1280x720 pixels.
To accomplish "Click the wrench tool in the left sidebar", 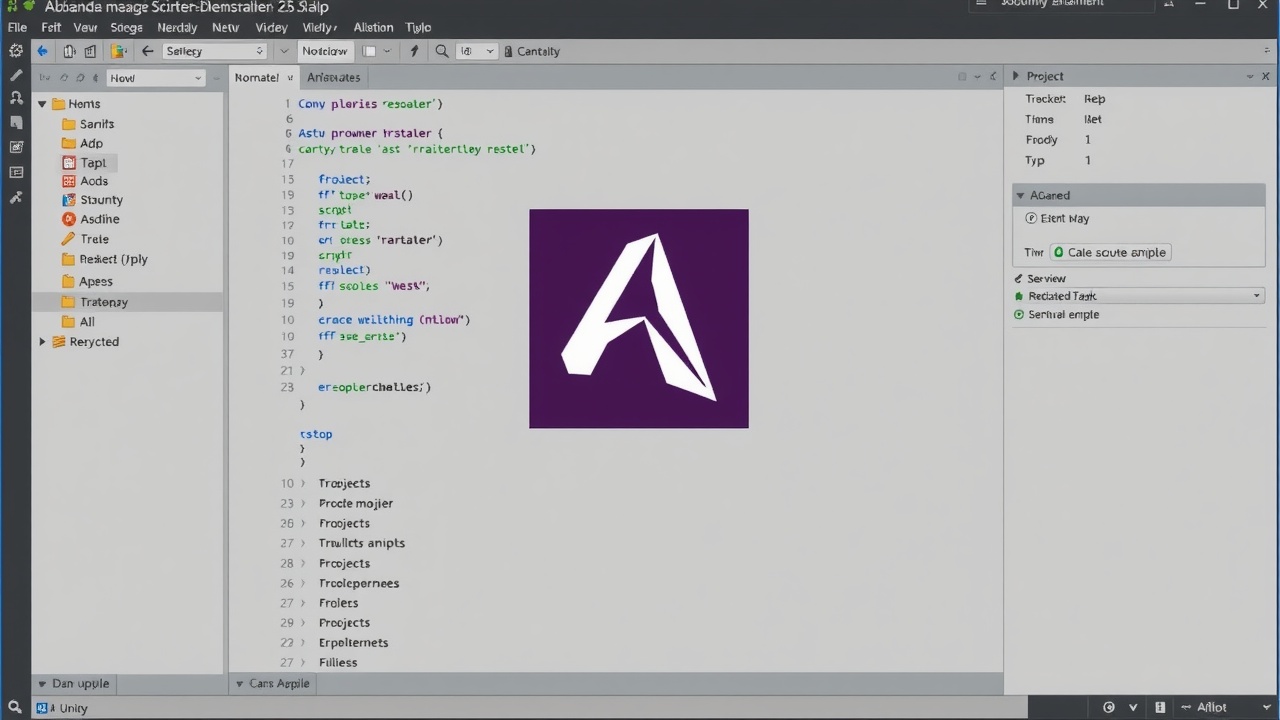I will (x=16, y=197).
